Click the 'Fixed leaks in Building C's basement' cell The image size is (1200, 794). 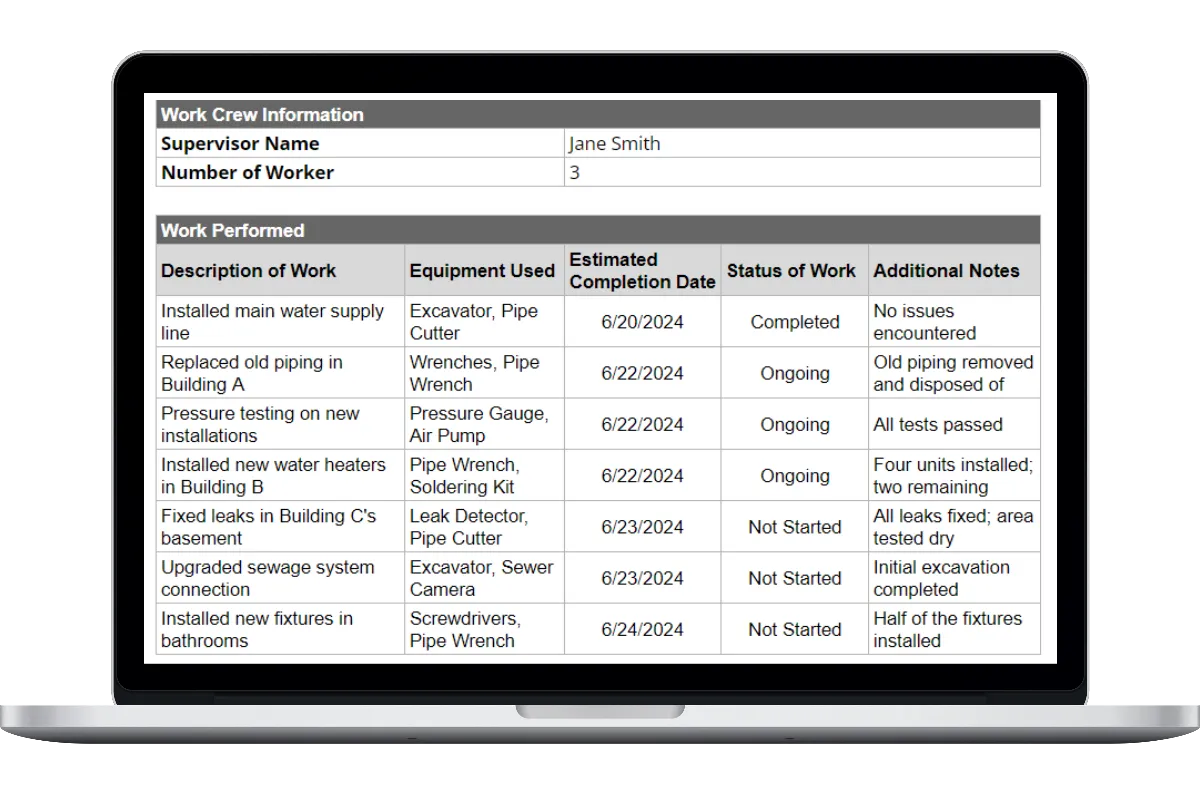[x=268, y=527]
